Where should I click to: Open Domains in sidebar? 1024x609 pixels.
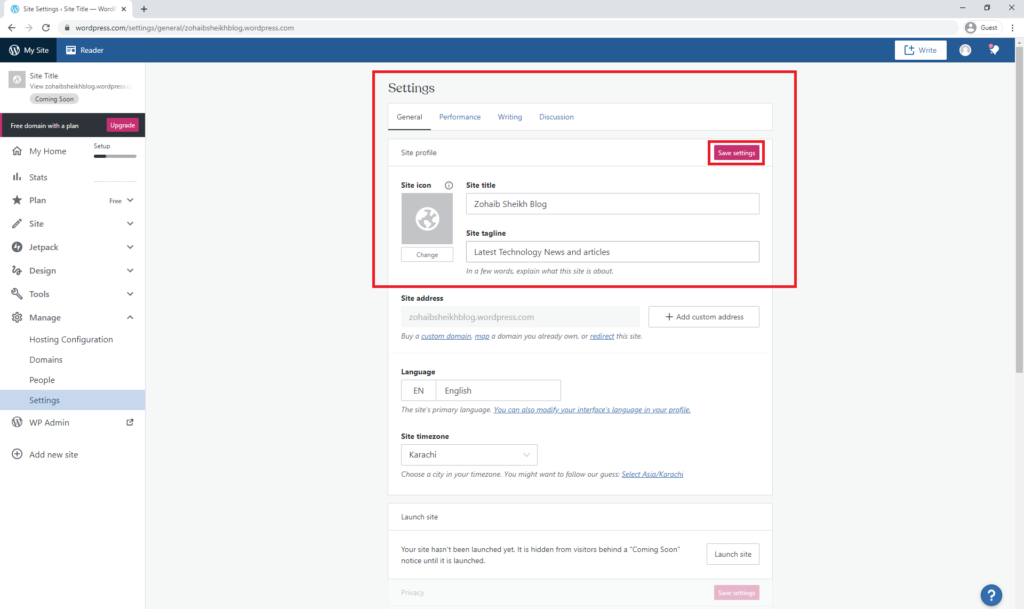click(46, 360)
